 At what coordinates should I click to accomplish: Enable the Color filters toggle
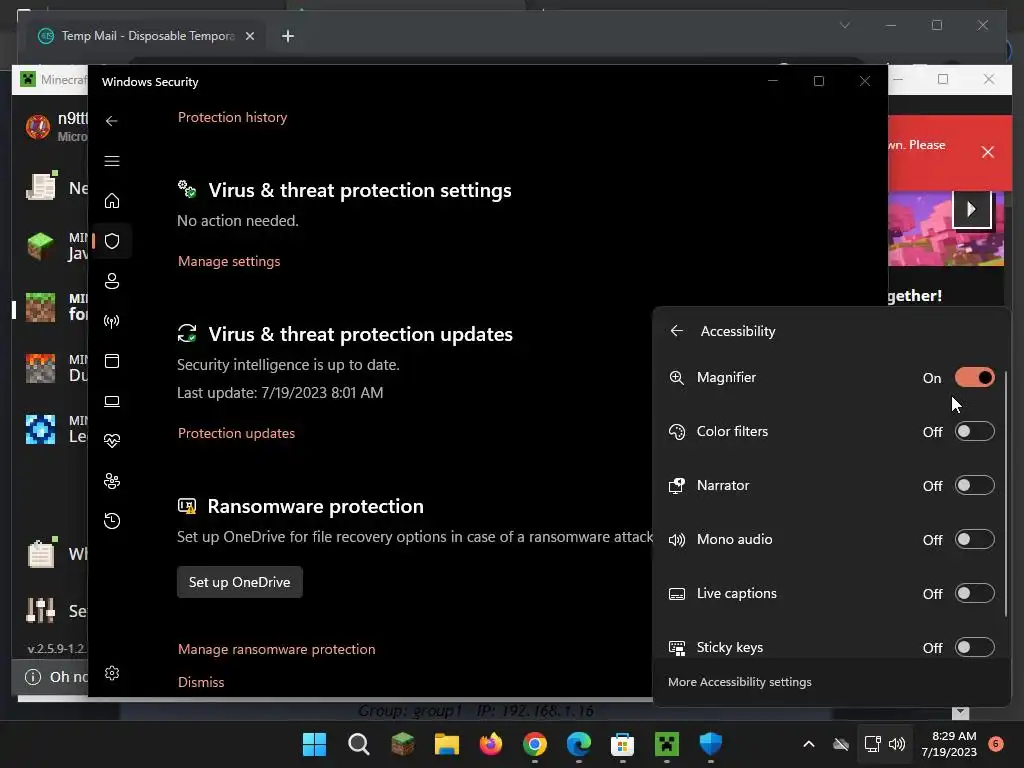pos(974,432)
